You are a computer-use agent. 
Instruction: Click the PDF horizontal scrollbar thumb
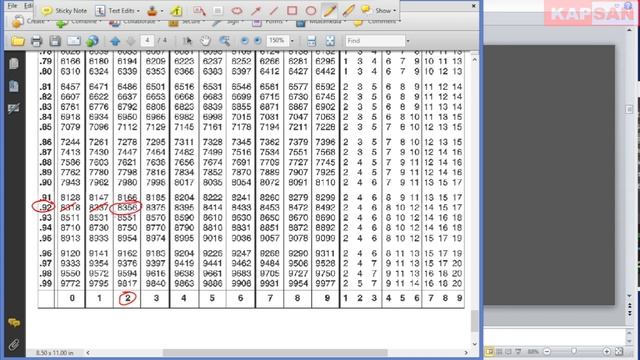click(x=275, y=353)
